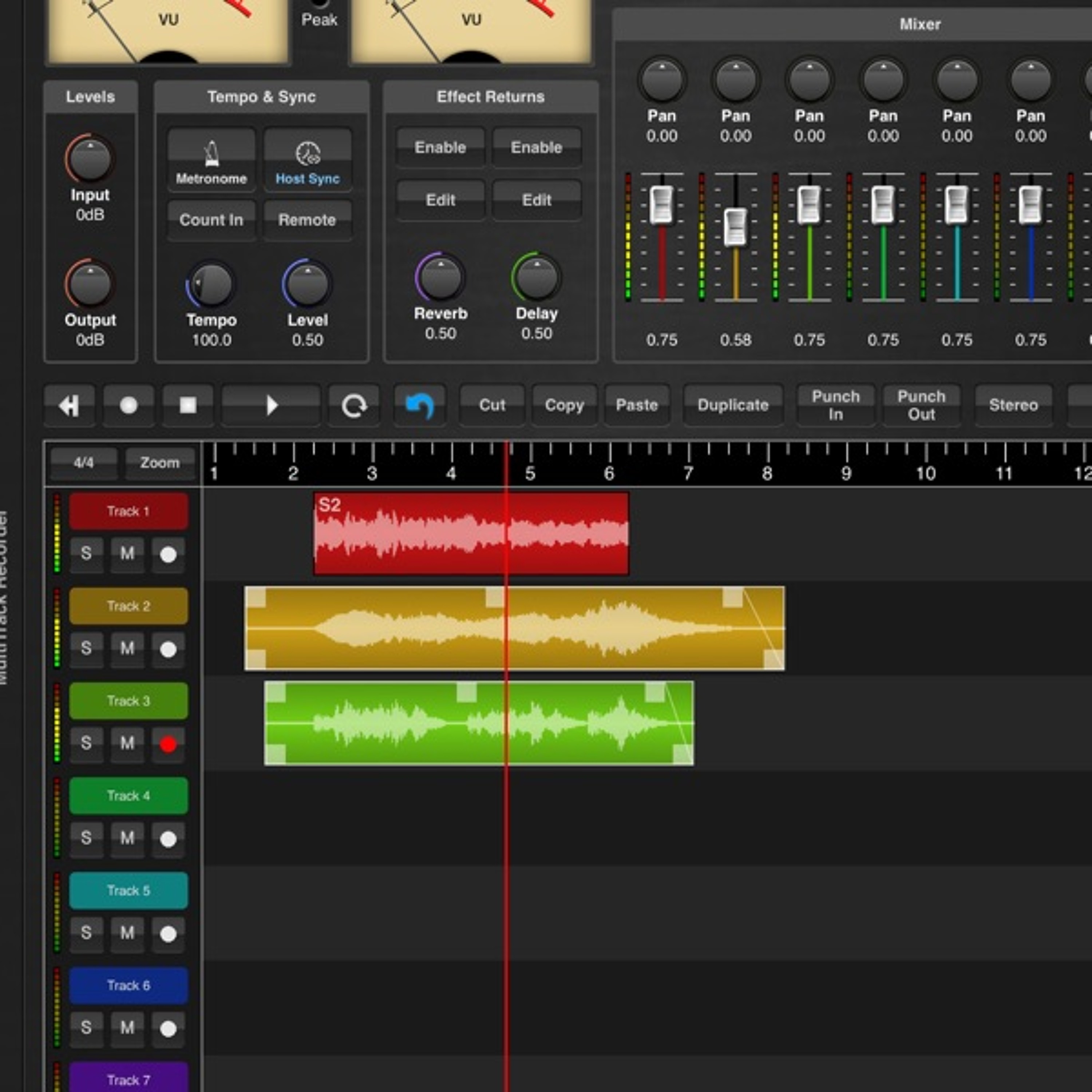Select the Track 6 label
Viewport: 1092px width, 1092px height.
[128, 986]
